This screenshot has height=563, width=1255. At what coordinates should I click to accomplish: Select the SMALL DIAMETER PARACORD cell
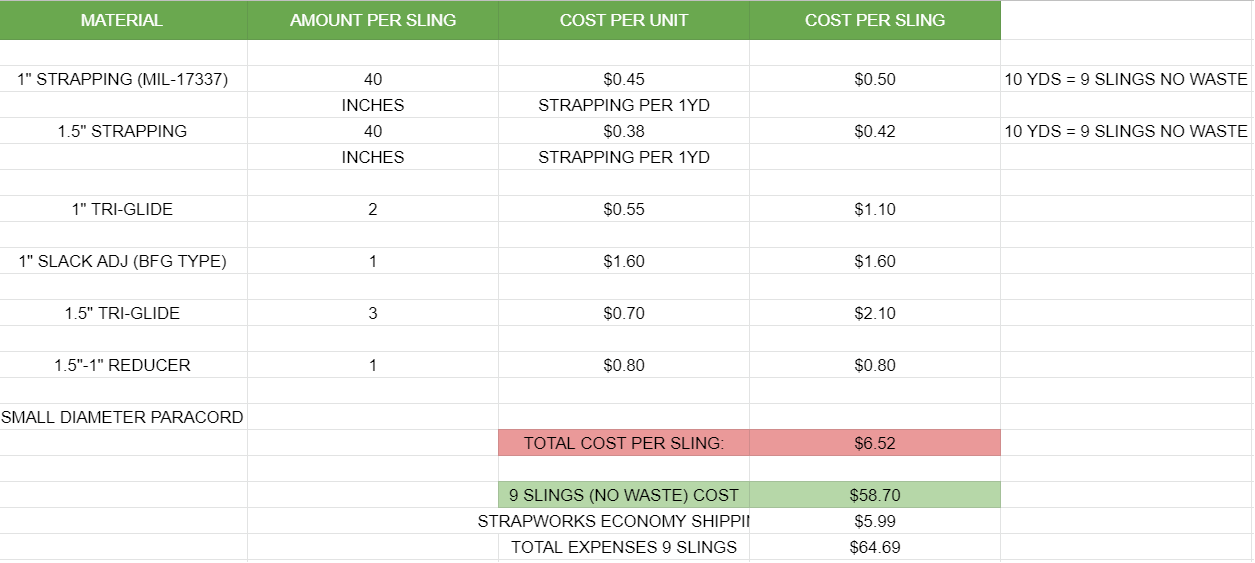(122, 417)
